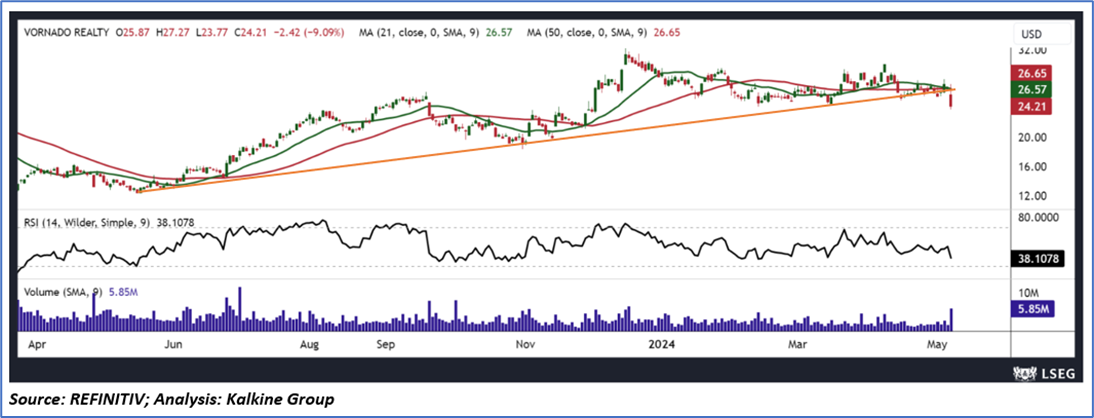The height and width of the screenshot is (418, 1094).
Task: Click the 16.00 price axis label
Action: click(1032, 166)
